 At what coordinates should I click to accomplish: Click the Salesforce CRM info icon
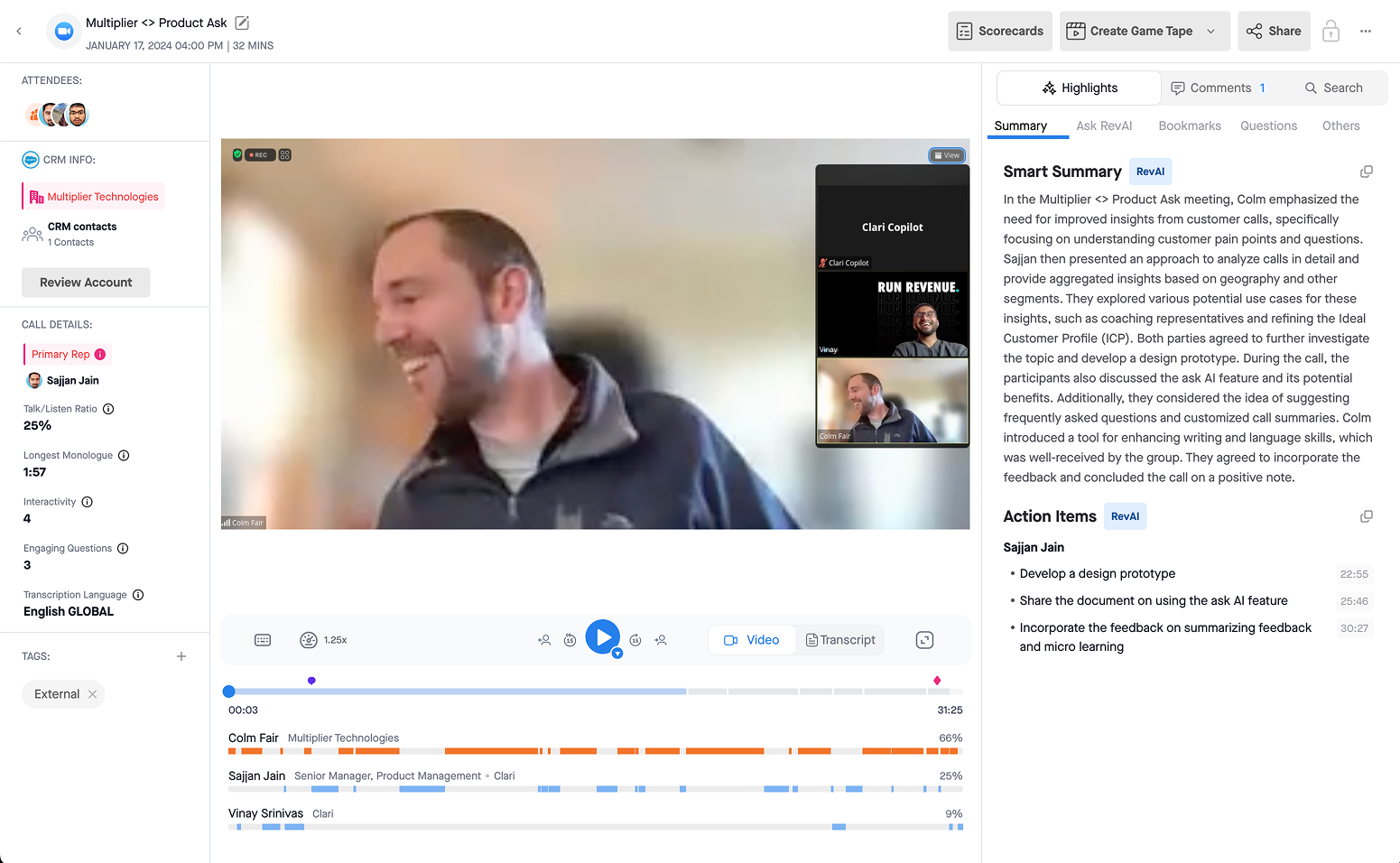point(30,160)
